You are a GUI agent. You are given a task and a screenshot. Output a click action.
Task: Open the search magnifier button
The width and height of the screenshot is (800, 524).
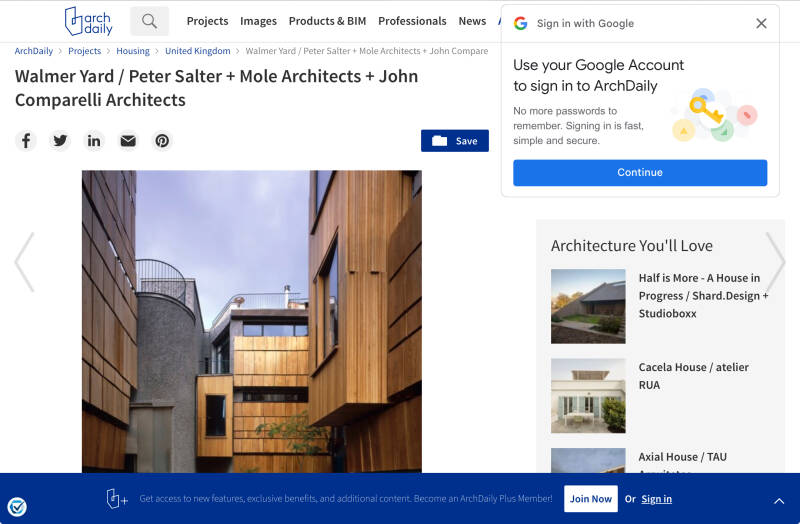tap(149, 21)
